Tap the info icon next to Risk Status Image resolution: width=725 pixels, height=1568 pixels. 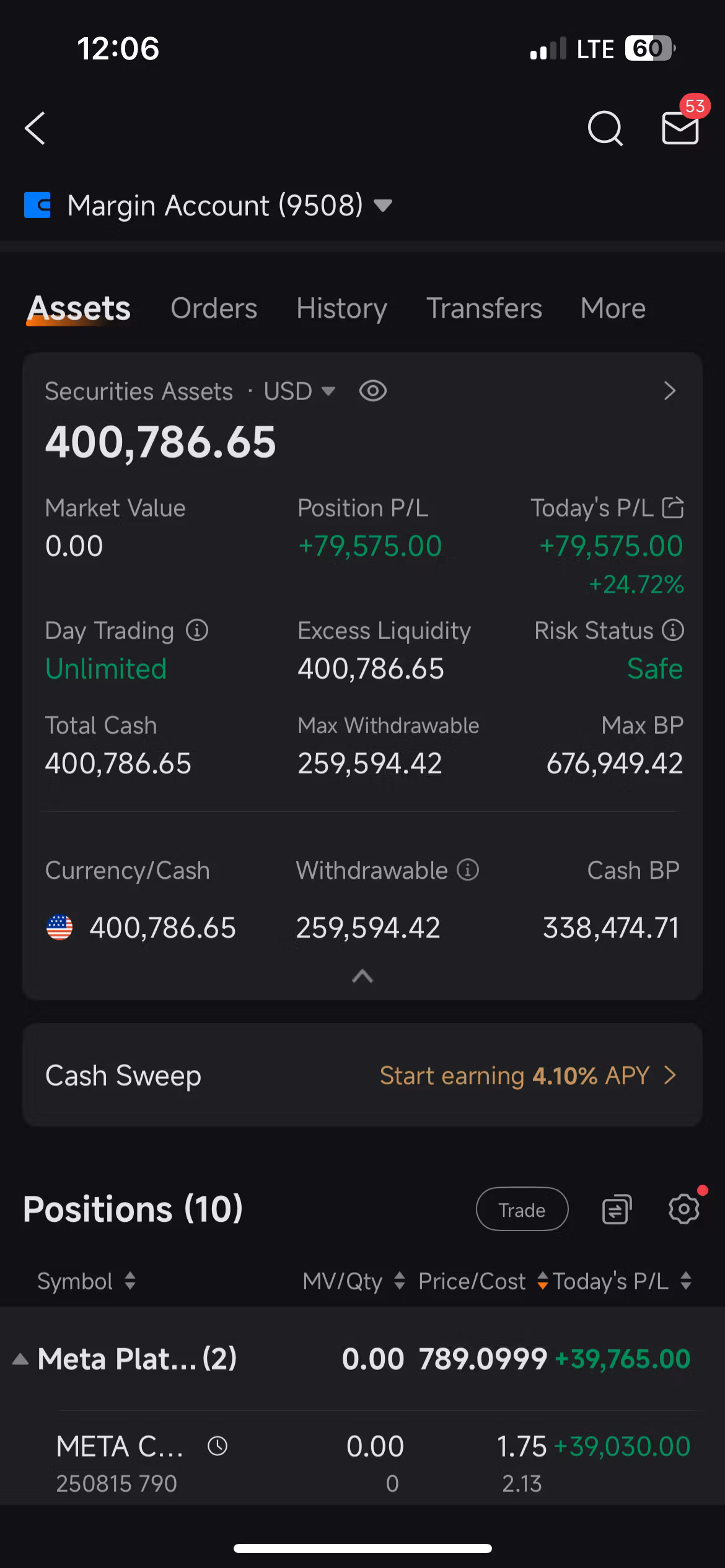[x=673, y=630]
